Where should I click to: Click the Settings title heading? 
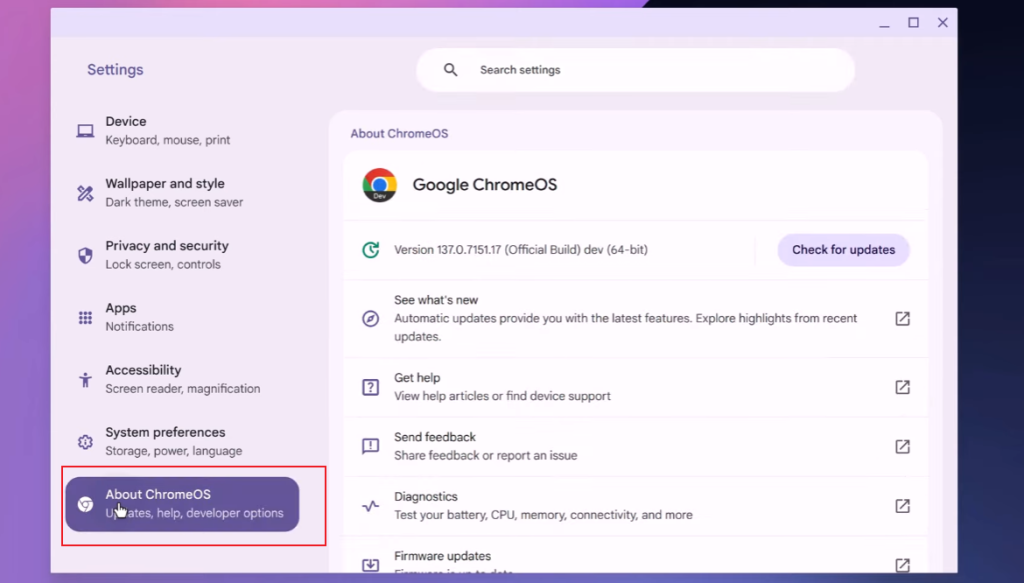coord(115,69)
